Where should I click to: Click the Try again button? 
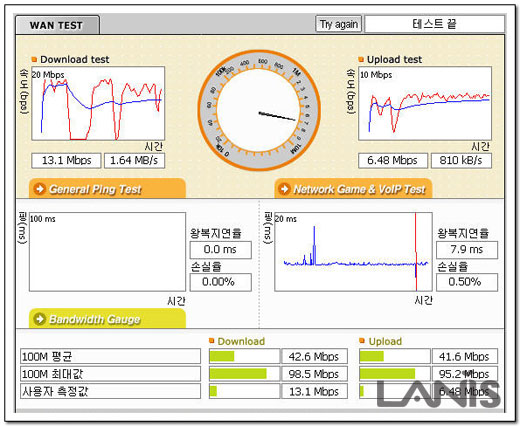[x=339, y=24]
